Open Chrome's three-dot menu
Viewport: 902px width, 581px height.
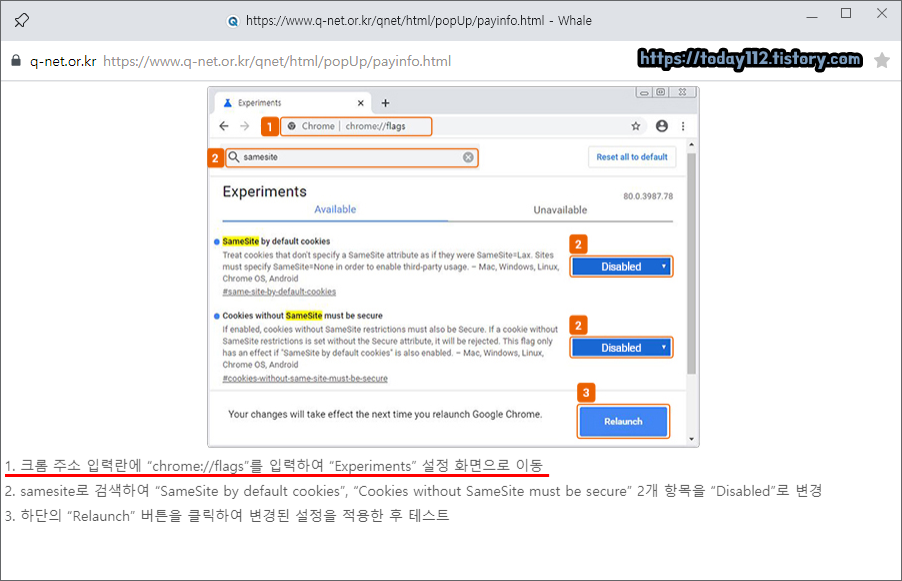click(x=683, y=126)
